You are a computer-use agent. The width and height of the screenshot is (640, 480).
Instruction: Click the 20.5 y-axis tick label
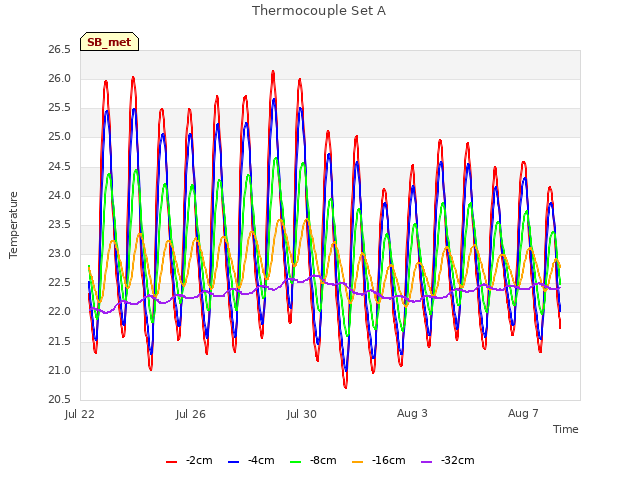pos(60,400)
